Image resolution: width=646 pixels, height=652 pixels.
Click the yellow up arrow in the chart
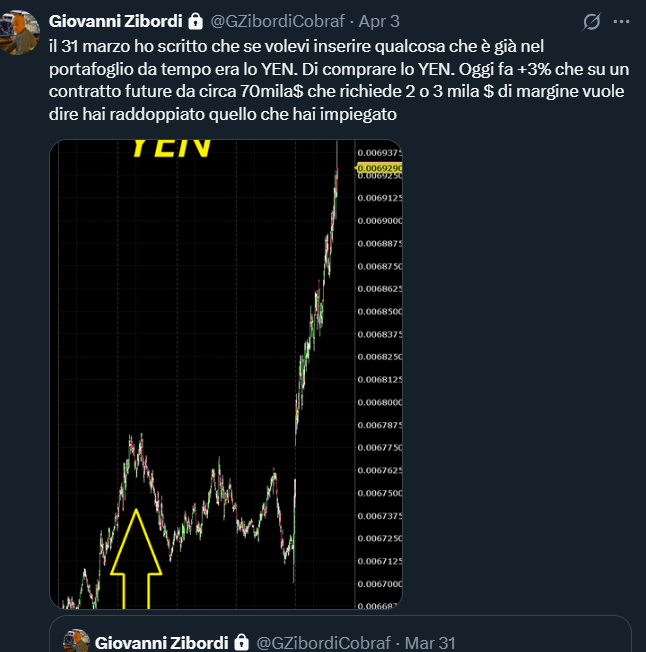point(136,558)
